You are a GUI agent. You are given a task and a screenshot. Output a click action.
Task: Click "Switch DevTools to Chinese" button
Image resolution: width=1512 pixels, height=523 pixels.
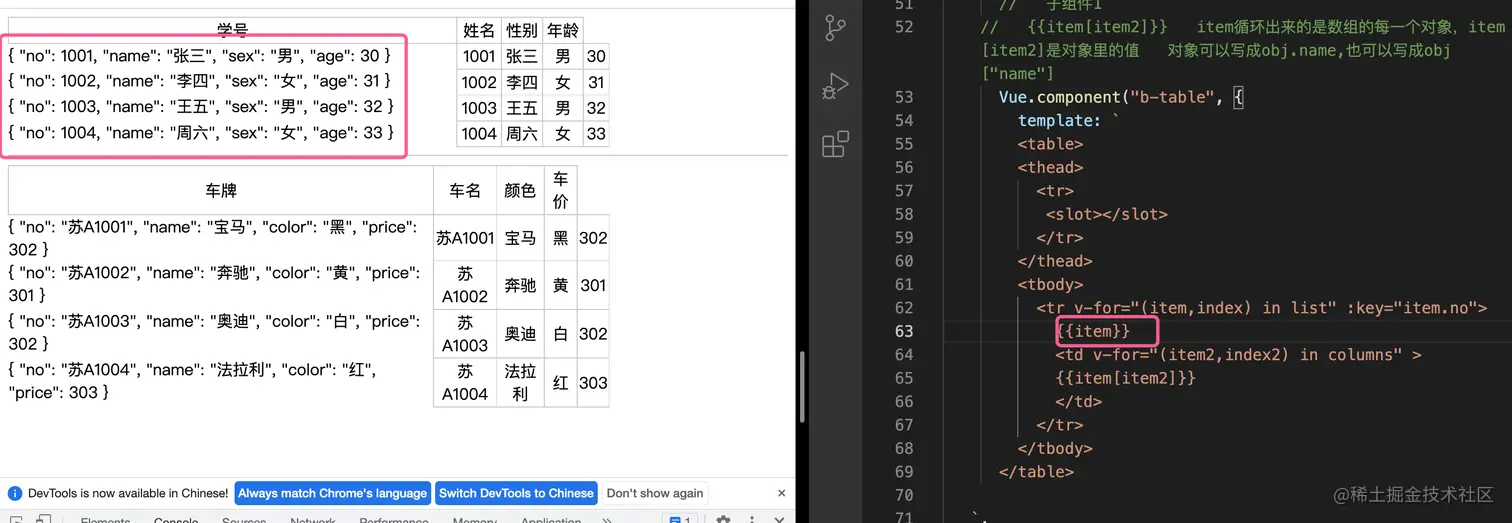click(516, 493)
